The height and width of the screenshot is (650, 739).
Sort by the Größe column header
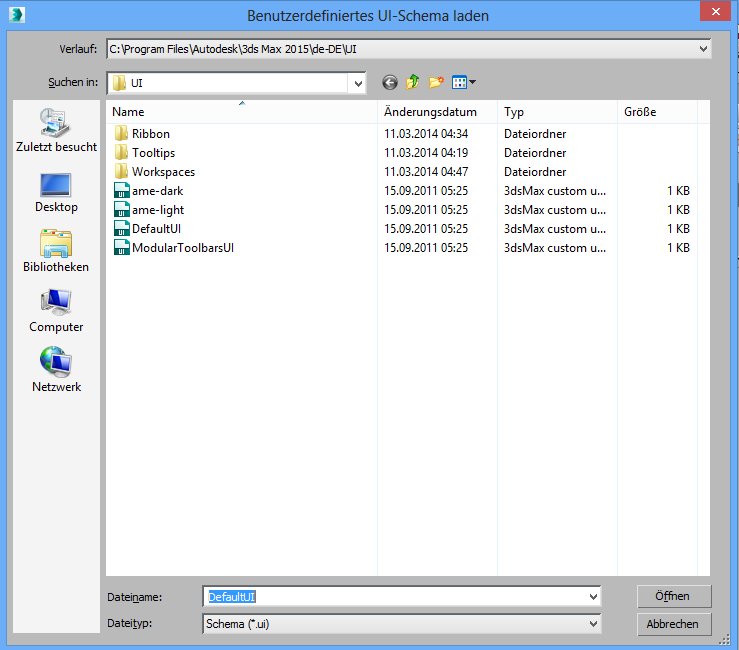click(657, 112)
